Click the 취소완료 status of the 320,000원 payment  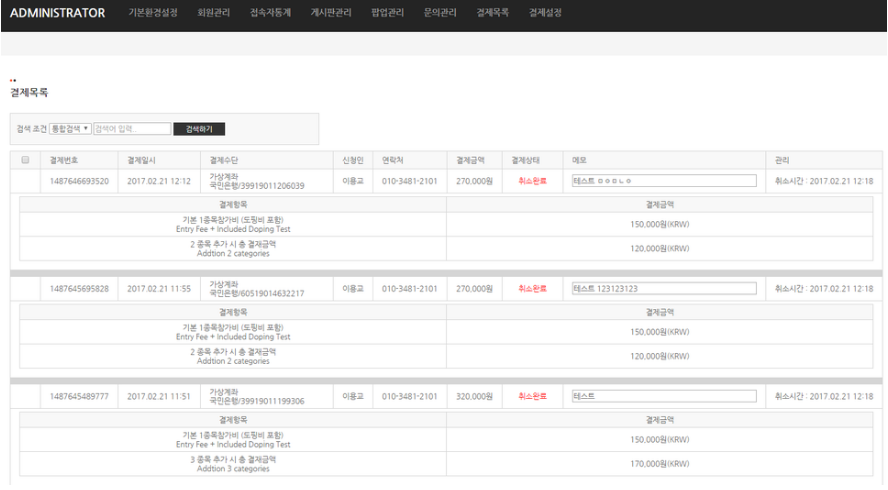[532, 397]
